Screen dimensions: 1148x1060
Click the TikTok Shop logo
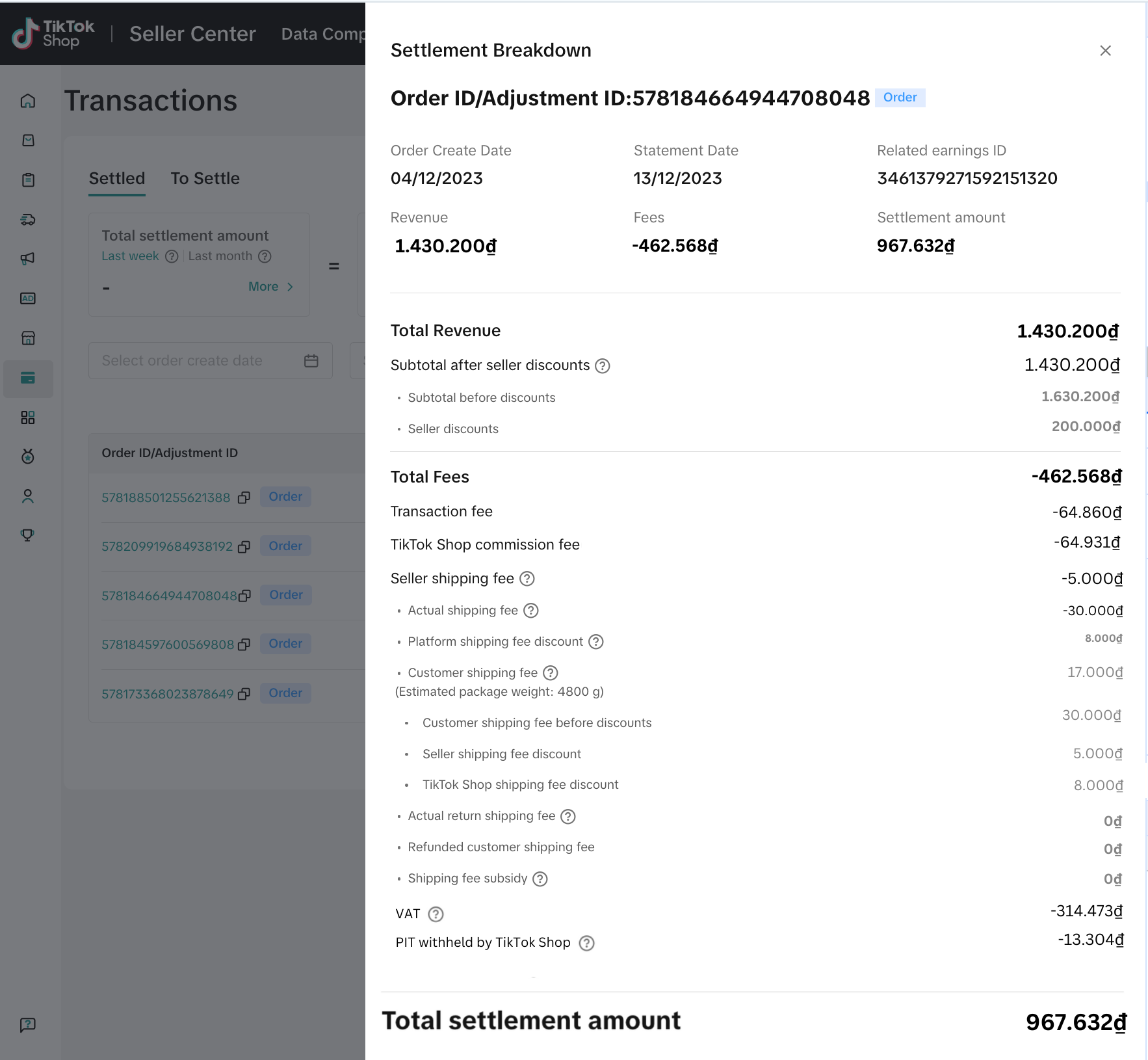coord(53,34)
